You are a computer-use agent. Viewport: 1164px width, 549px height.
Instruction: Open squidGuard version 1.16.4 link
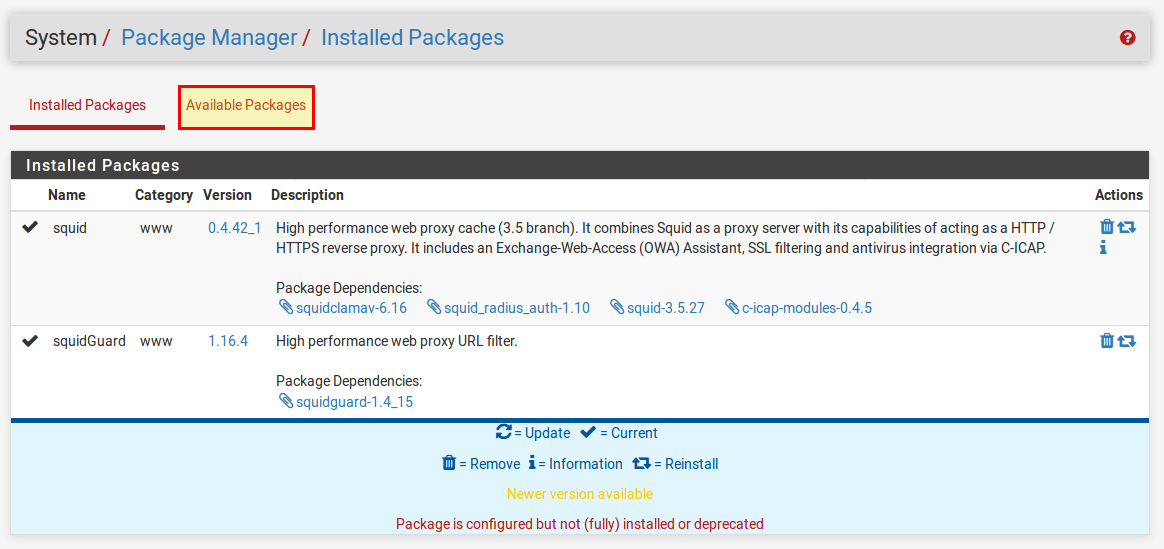pyautogui.click(x=228, y=341)
